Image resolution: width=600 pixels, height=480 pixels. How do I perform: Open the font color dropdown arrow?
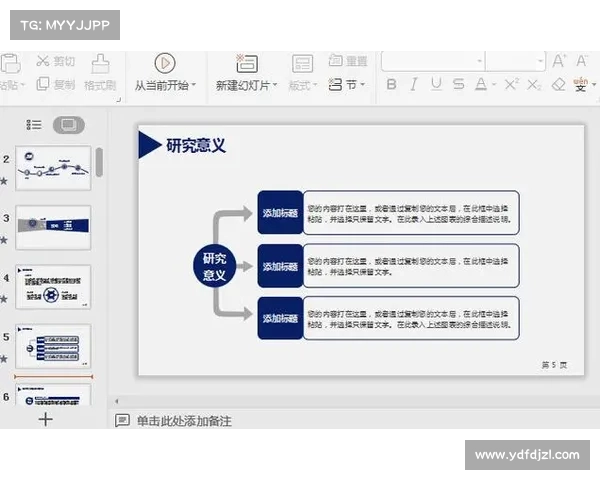point(494,85)
